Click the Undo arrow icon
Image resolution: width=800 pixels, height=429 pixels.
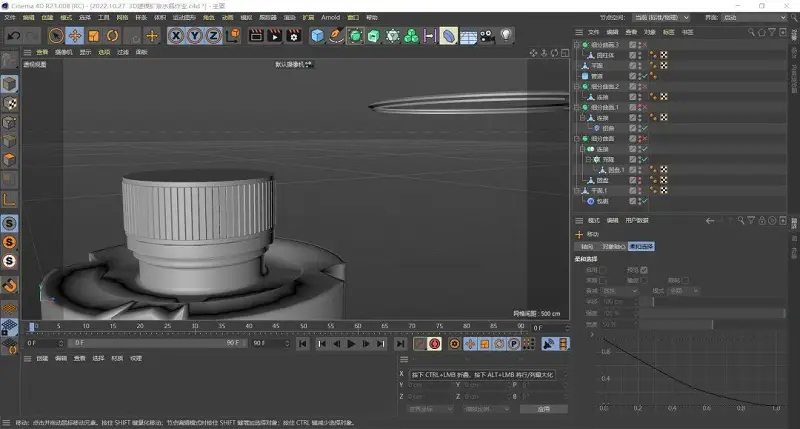point(14,36)
